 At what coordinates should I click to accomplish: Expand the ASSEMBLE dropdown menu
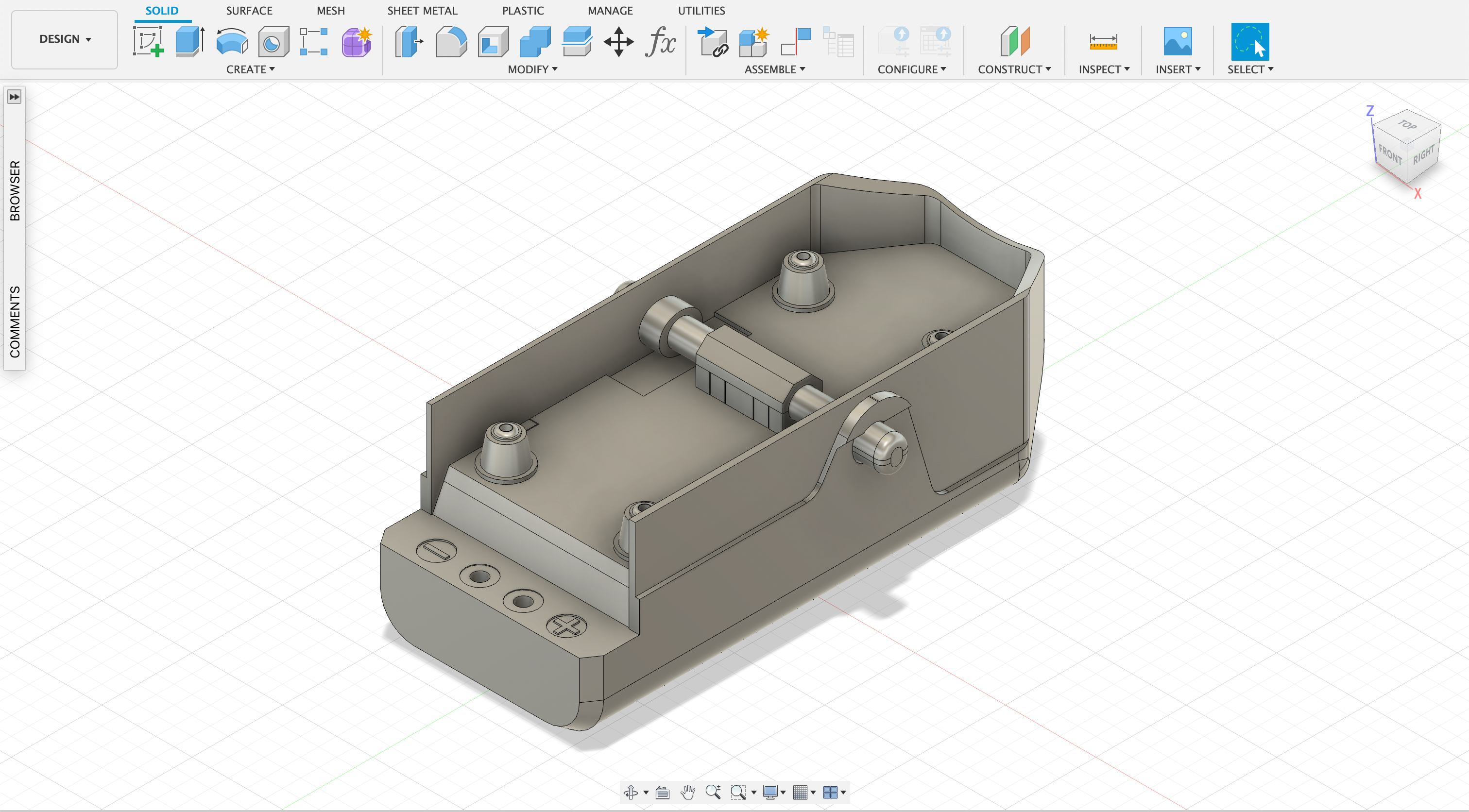coord(774,69)
